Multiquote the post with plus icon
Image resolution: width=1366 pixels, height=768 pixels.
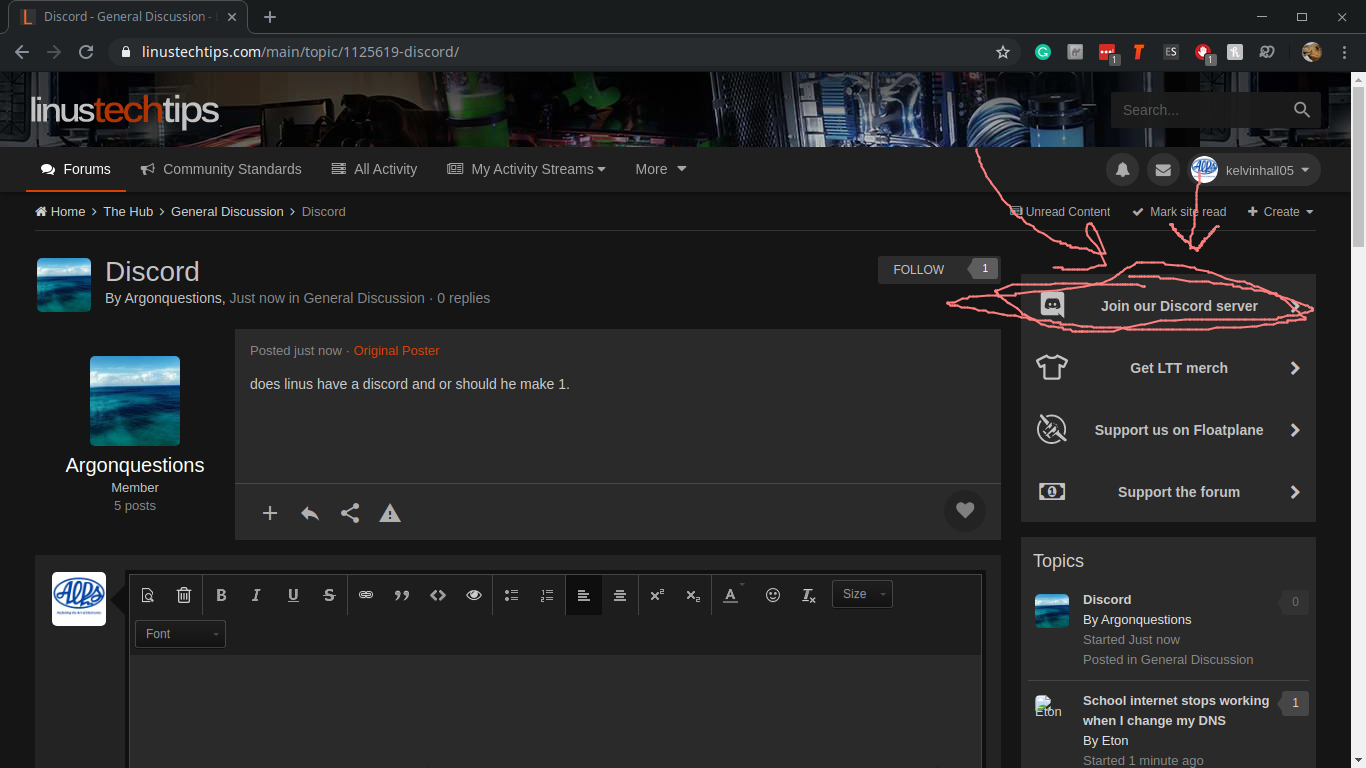270,513
